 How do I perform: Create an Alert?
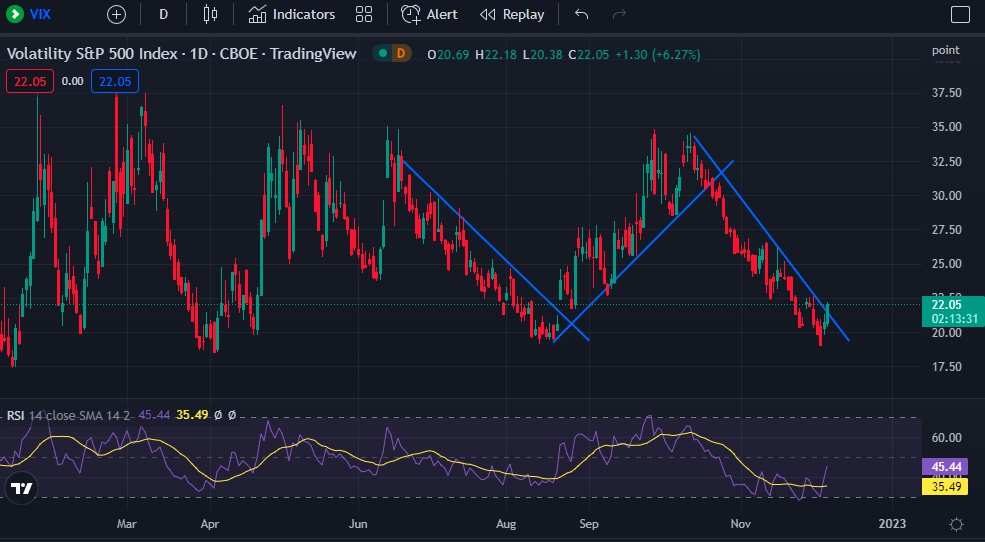(430, 14)
